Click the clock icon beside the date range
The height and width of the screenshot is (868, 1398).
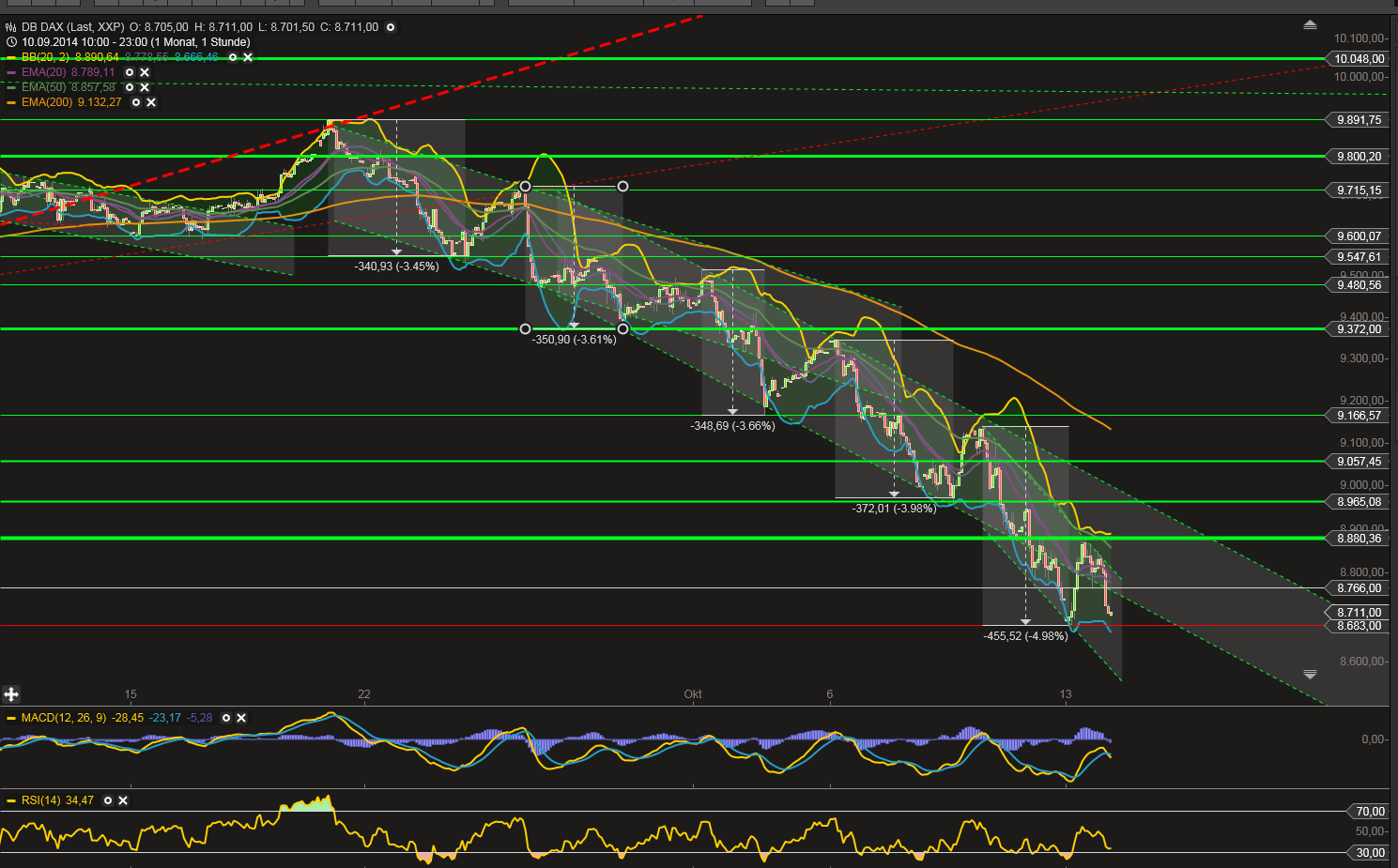[x=11, y=42]
